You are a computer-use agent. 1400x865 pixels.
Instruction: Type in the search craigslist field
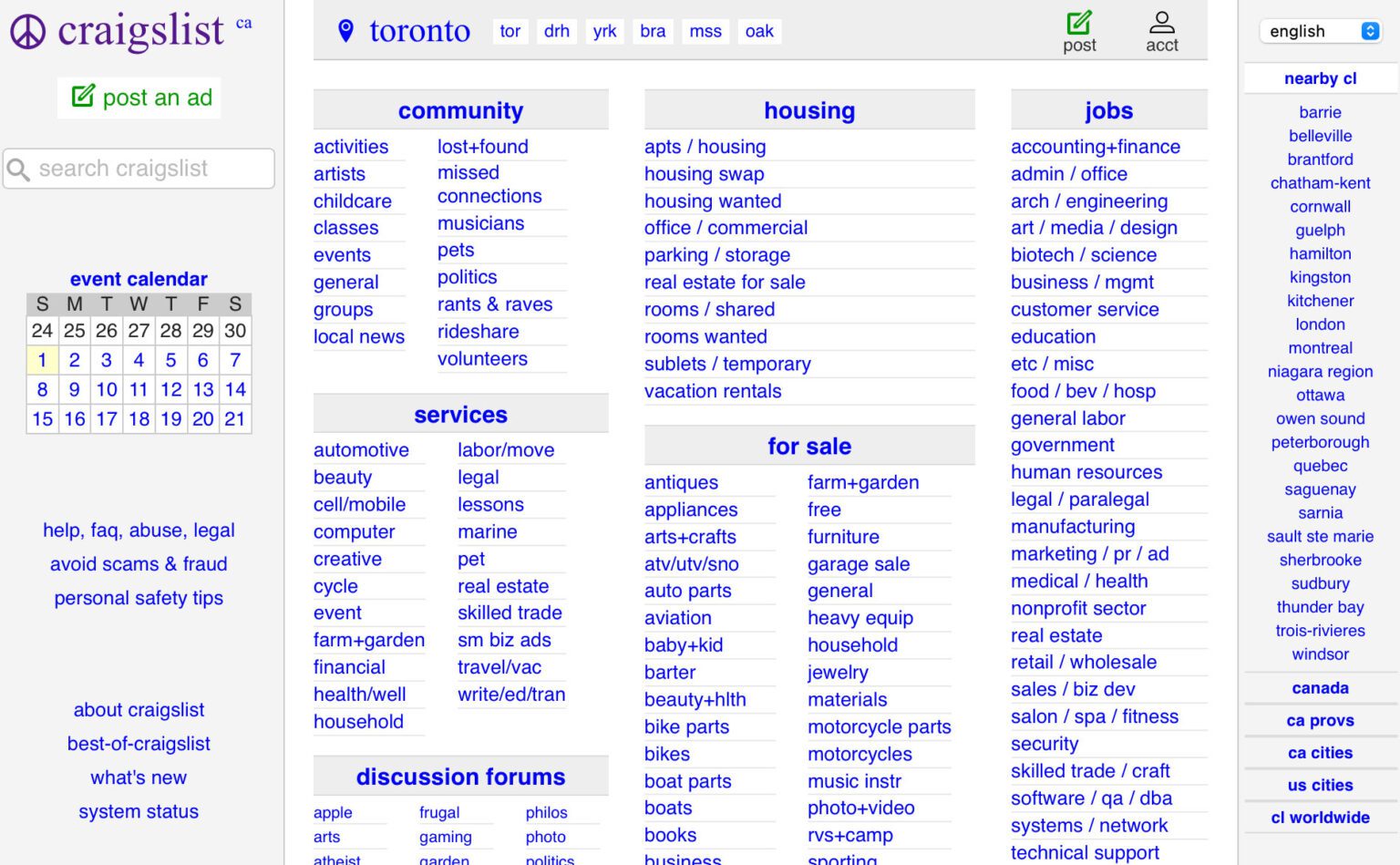click(150, 169)
